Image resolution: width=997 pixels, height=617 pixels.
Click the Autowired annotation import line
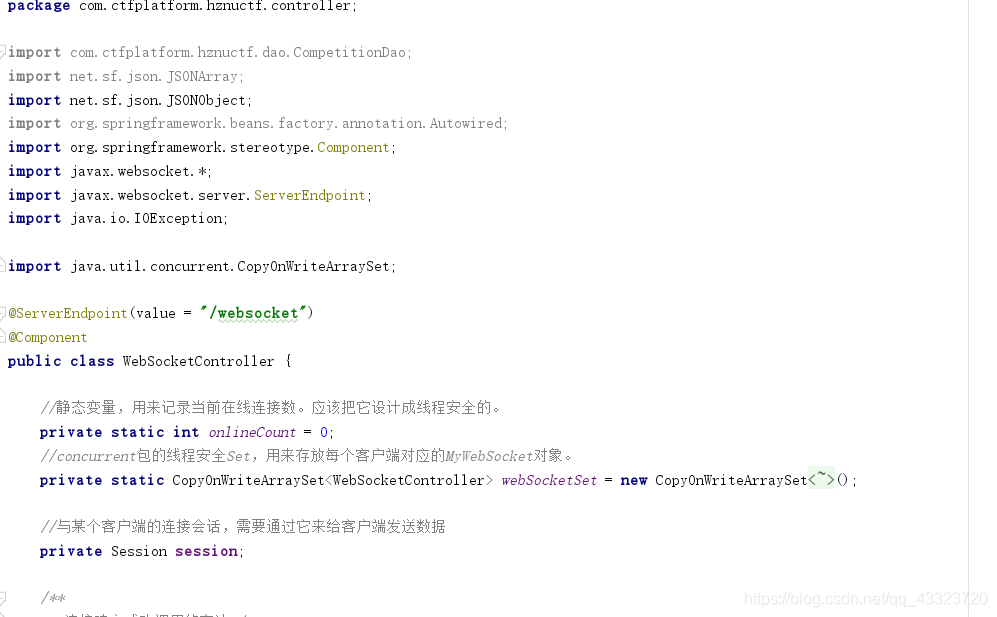tap(258, 123)
